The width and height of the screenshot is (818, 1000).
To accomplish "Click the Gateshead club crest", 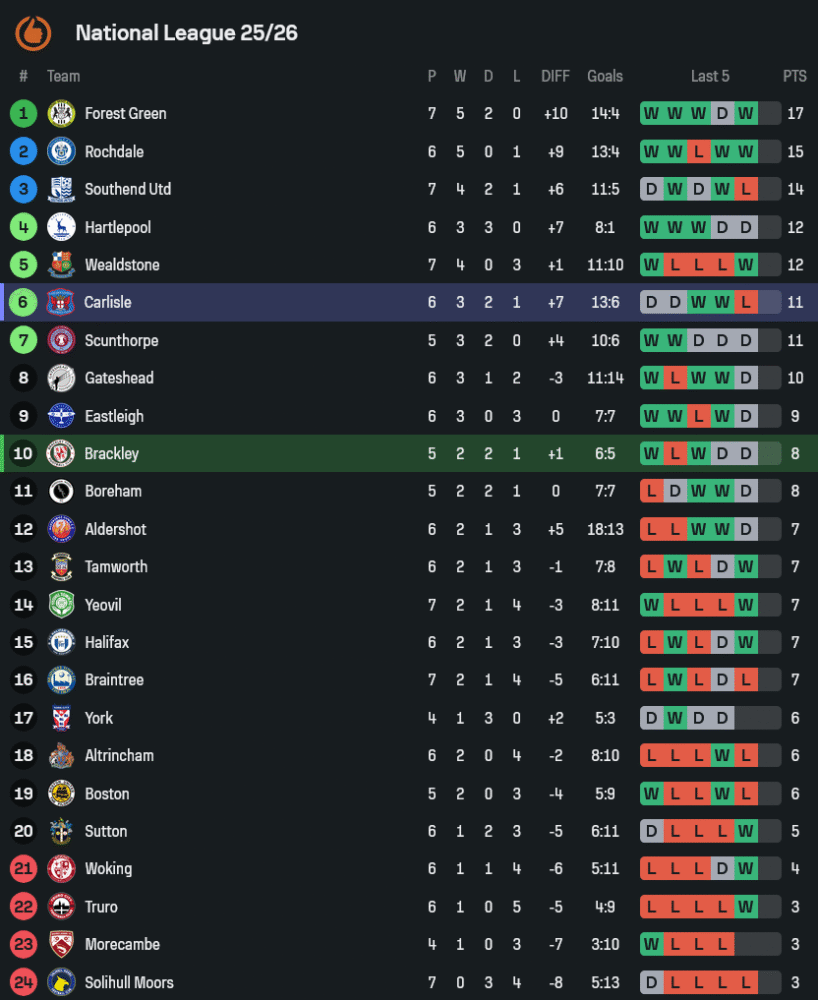I will click(x=61, y=378).
